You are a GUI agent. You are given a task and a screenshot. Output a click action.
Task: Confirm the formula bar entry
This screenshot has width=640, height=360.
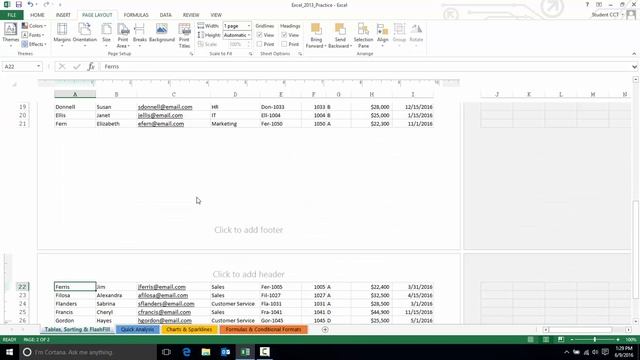point(77,66)
